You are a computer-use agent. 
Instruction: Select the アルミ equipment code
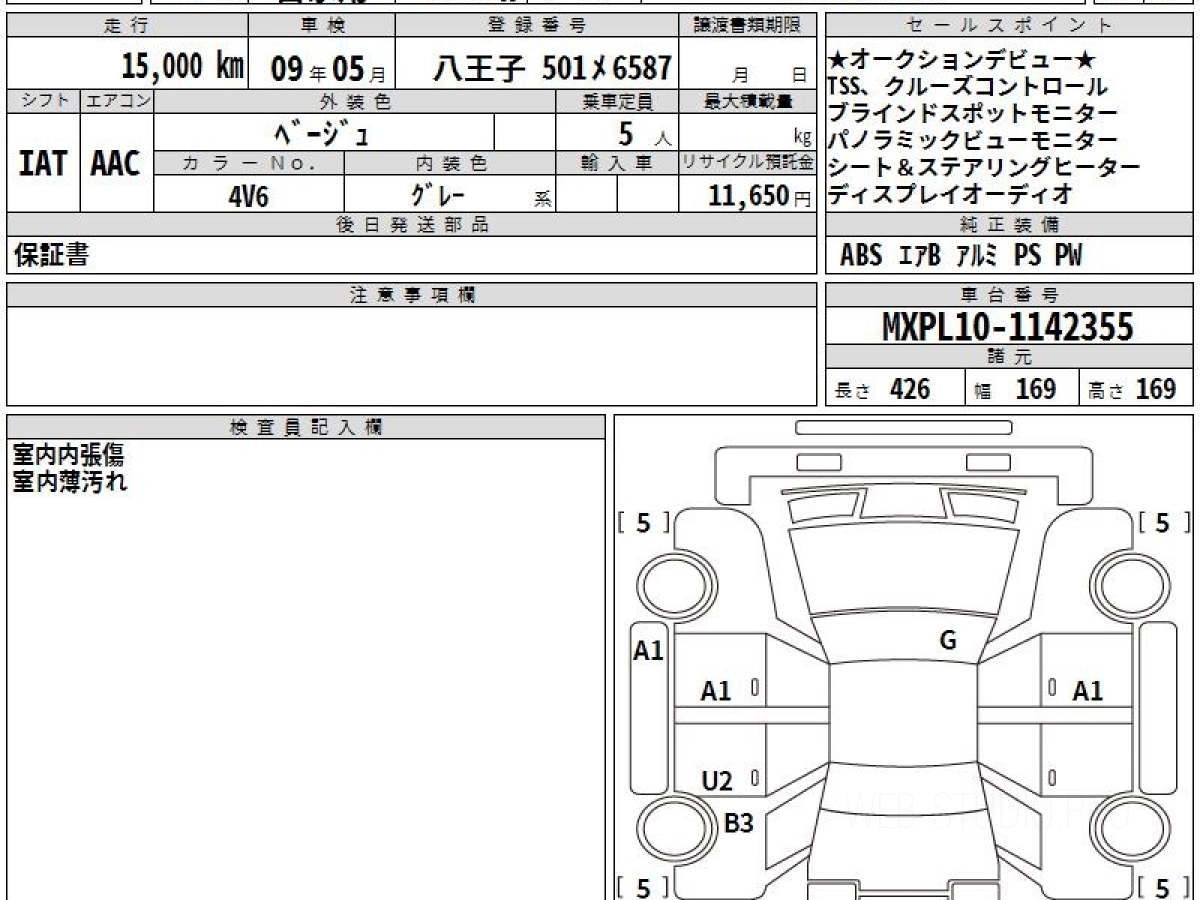click(977, 255)
